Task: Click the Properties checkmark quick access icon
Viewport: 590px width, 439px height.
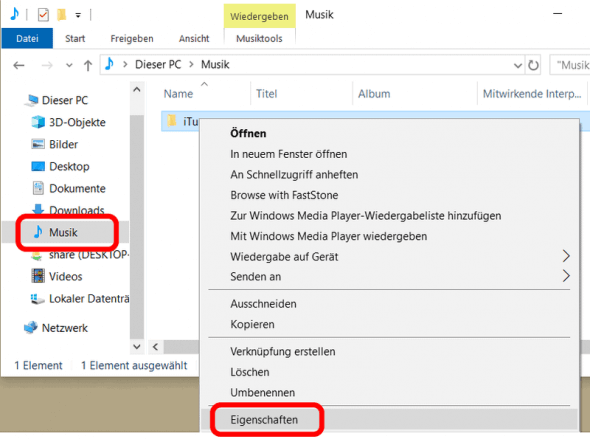Action: [x=43, y=15]
